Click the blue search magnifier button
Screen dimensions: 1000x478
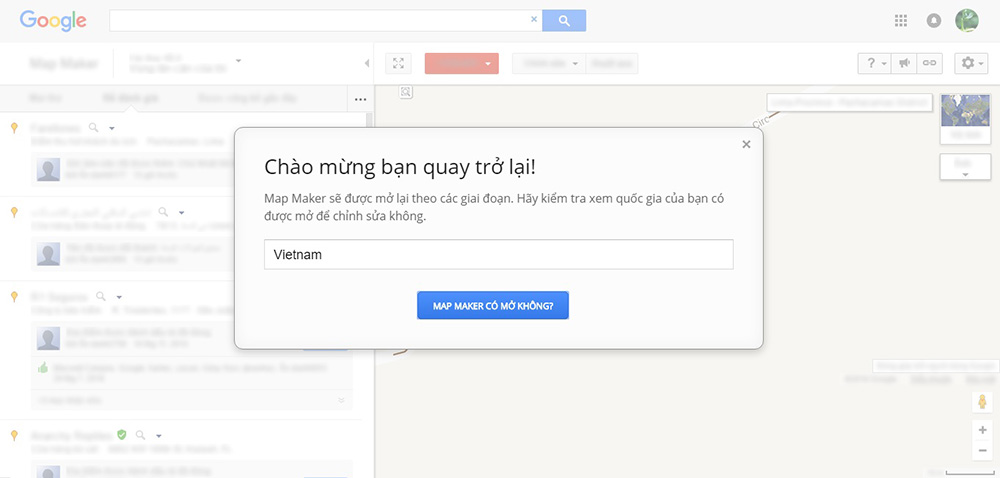(x=564, y=20)
